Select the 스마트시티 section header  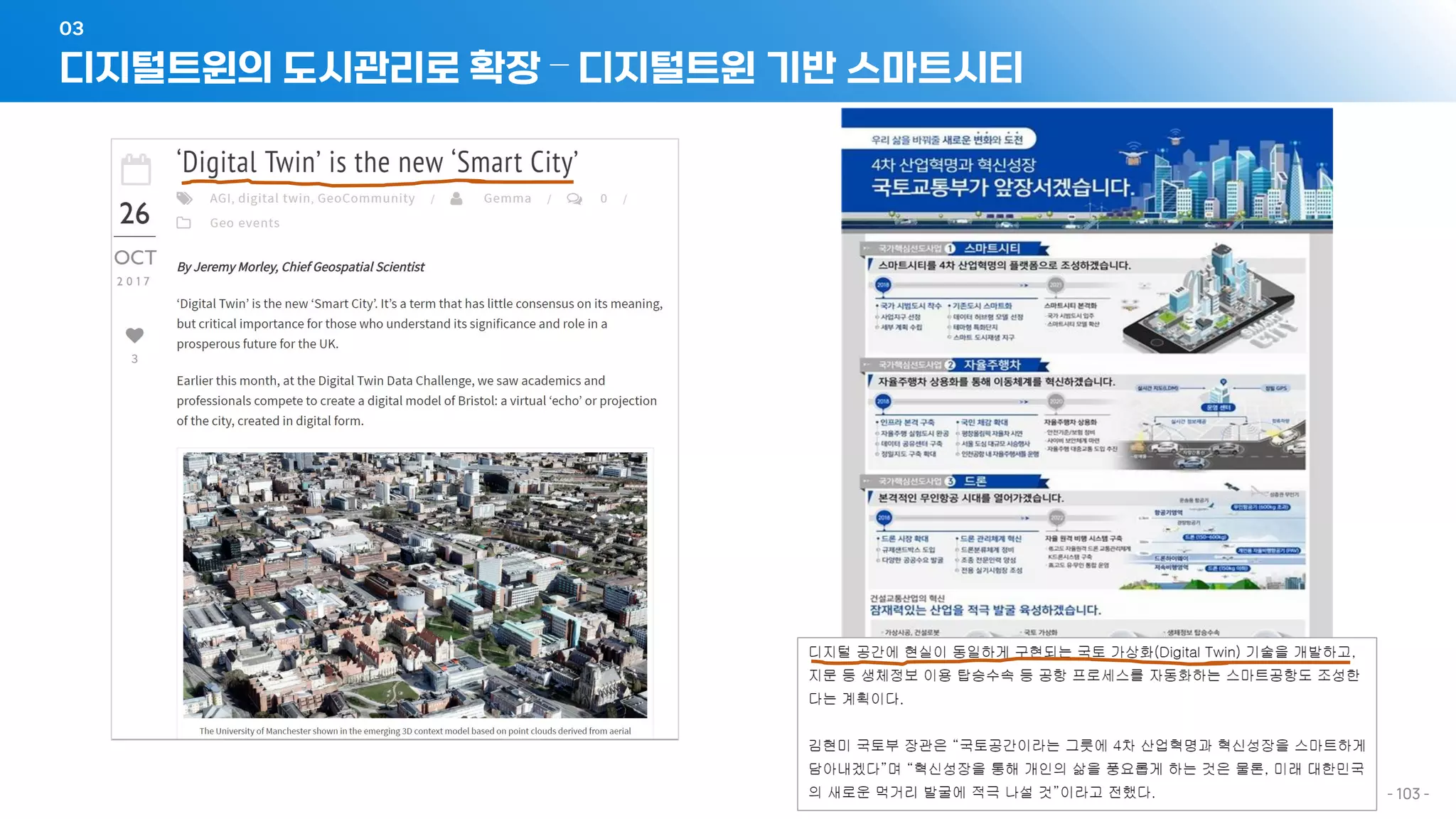click(x=992, y=248)
